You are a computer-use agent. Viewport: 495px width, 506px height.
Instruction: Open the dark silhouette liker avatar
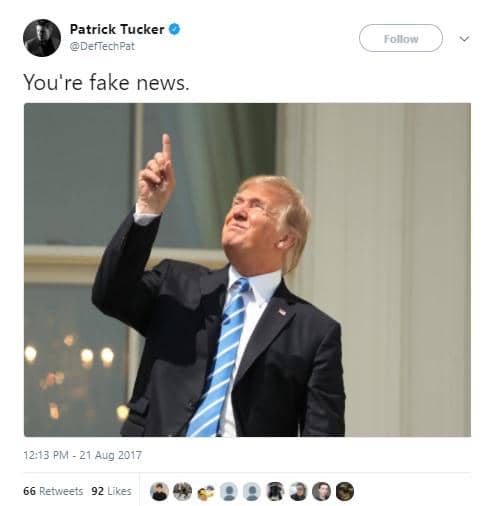tap(275, 492)
